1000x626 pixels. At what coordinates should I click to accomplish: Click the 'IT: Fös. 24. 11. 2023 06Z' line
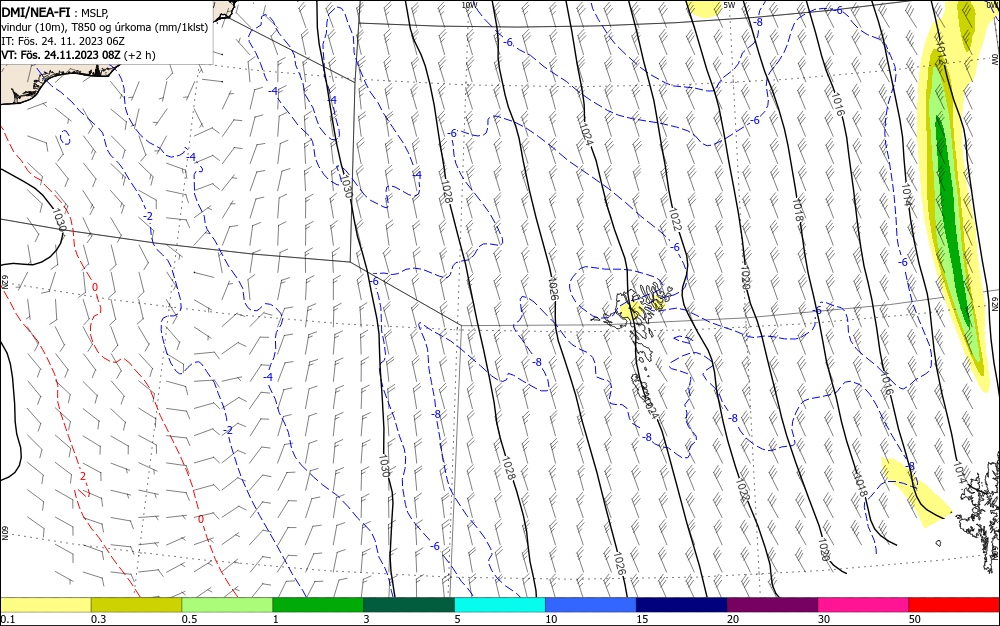pyautogui.click(x=63, y=41)
